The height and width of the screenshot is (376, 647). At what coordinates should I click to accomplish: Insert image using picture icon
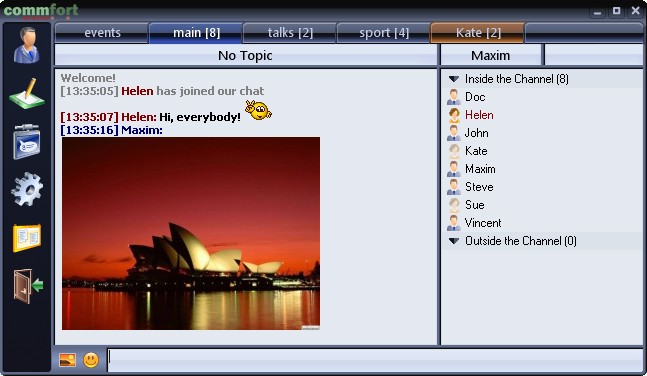pos(67,360)
